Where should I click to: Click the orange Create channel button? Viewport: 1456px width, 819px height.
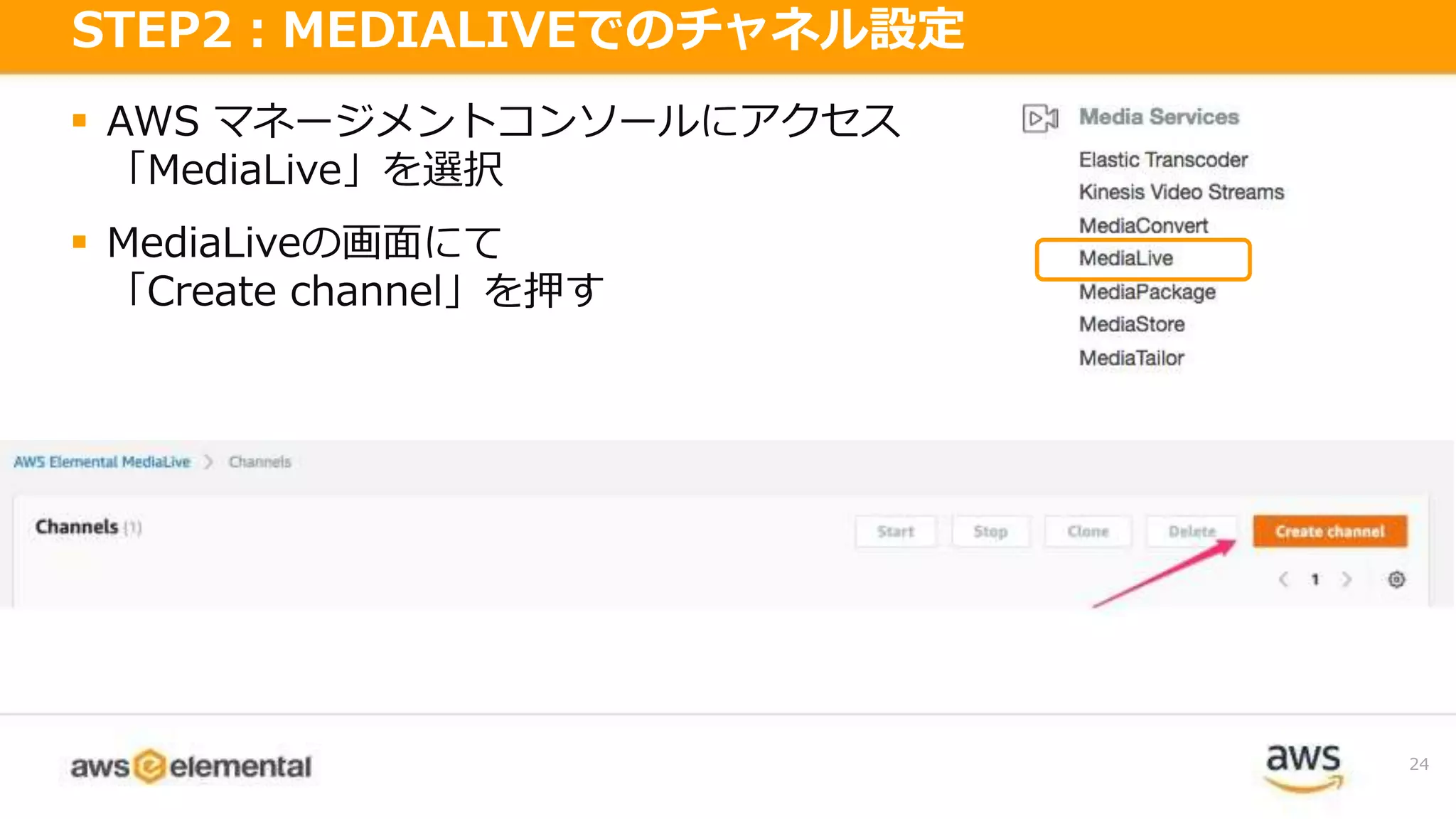click(x=1330, y=531)
